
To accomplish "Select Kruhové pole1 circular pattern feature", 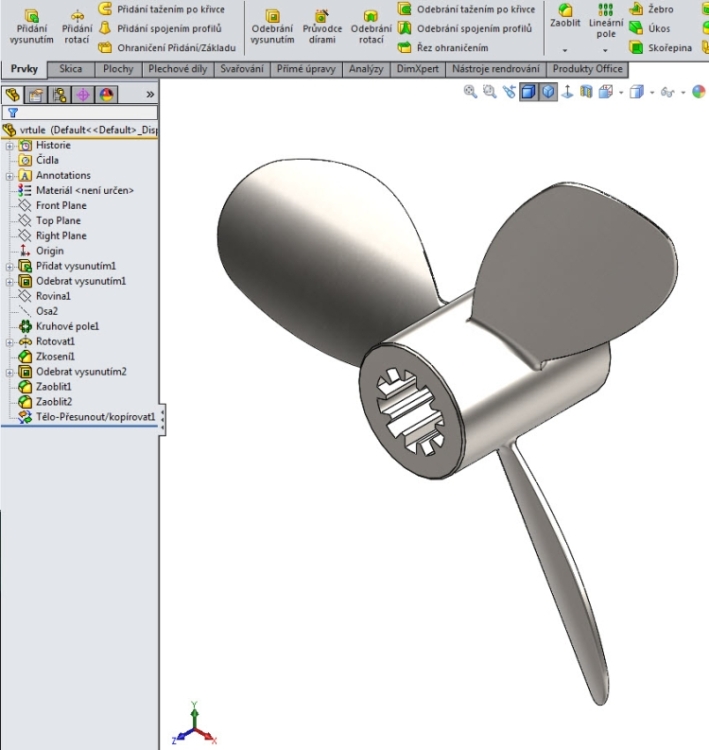I will (59, 326).
